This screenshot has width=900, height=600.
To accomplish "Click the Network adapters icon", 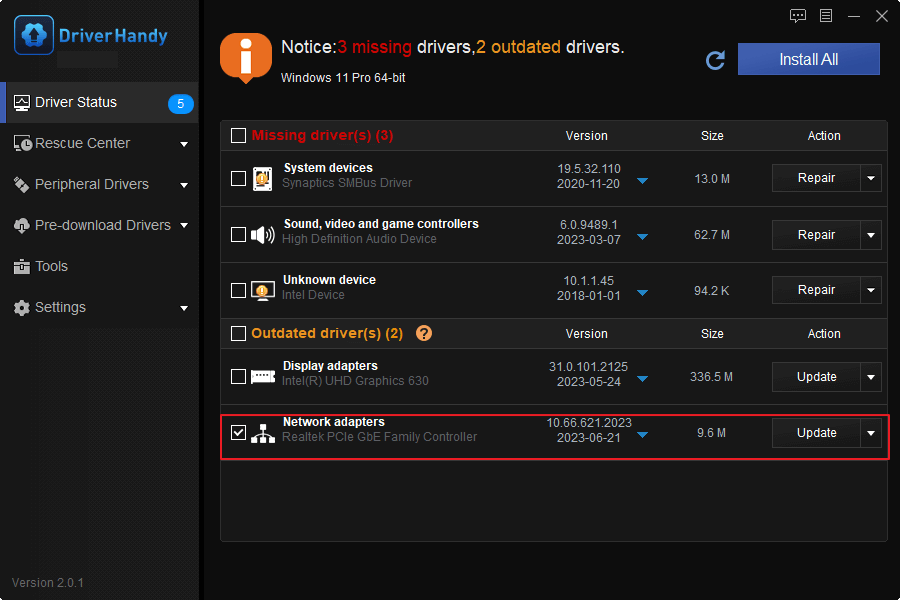I will click(x=263, y=433).
